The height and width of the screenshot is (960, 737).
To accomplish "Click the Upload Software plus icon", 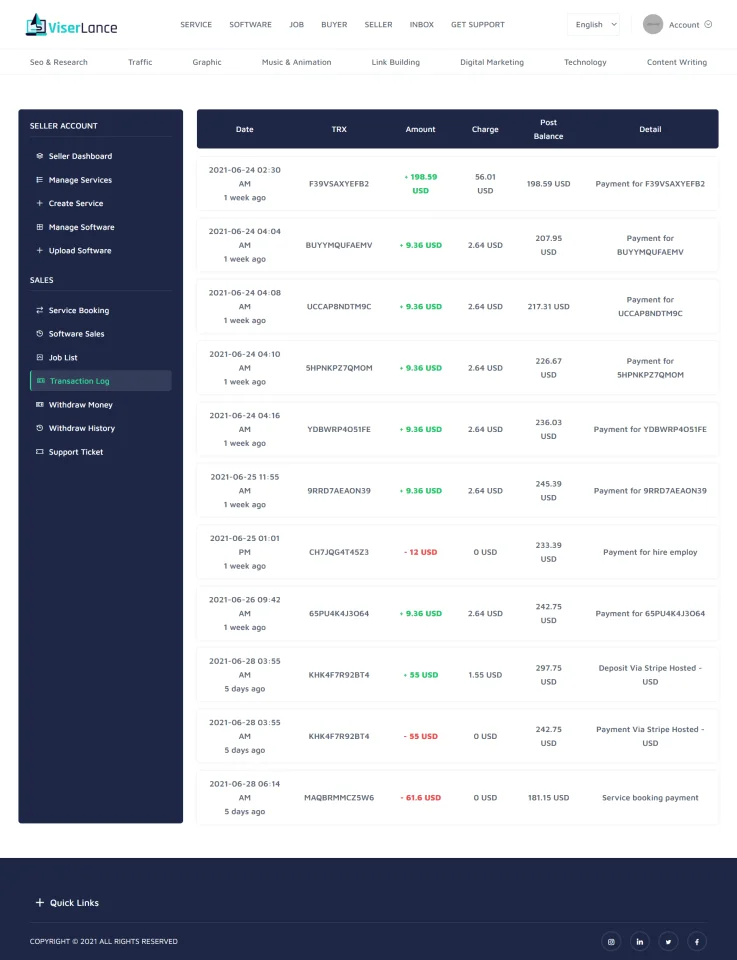I will click(x=40, y=250).
